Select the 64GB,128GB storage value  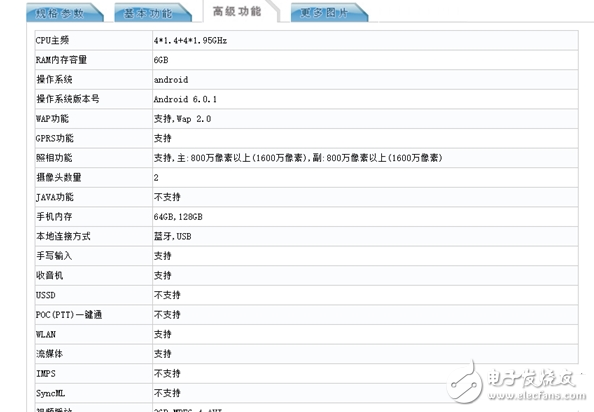178,217
